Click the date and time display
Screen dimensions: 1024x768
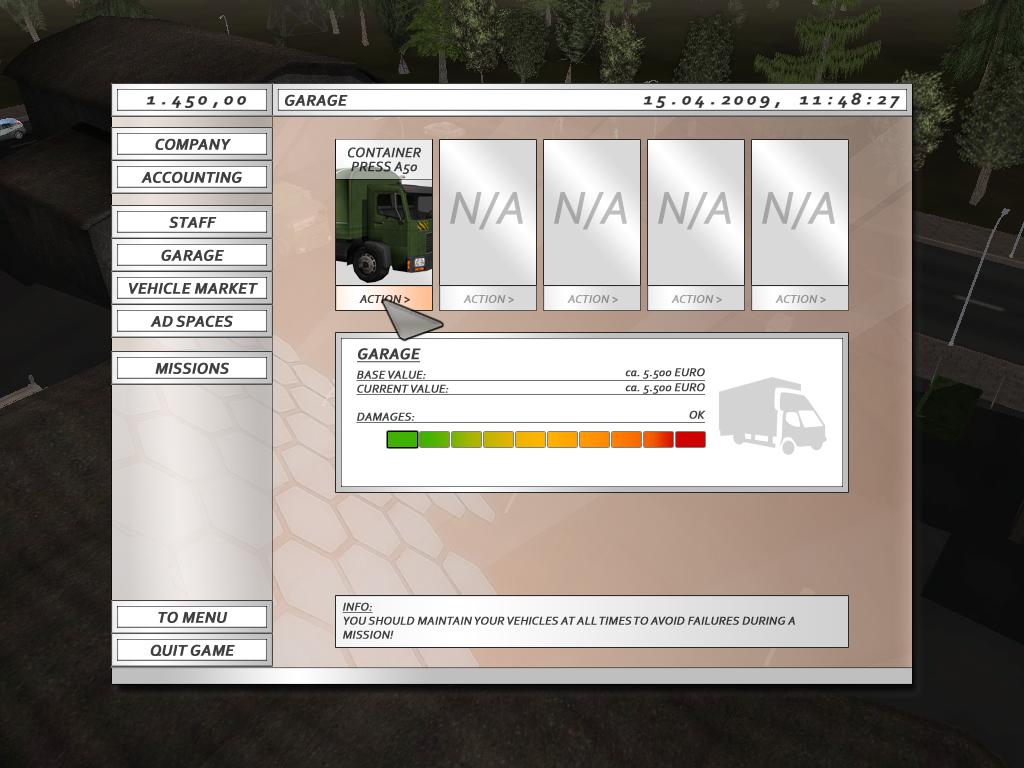pos(772,100)
